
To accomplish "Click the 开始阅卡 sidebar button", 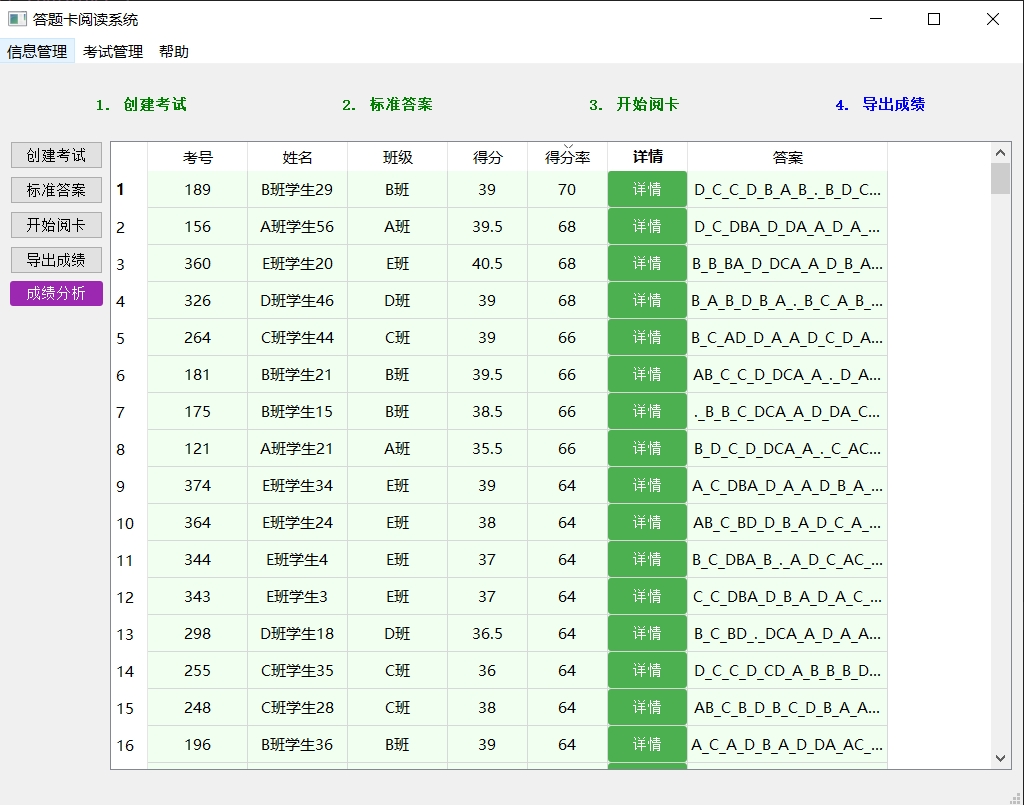I will click(x=55, y=224).
